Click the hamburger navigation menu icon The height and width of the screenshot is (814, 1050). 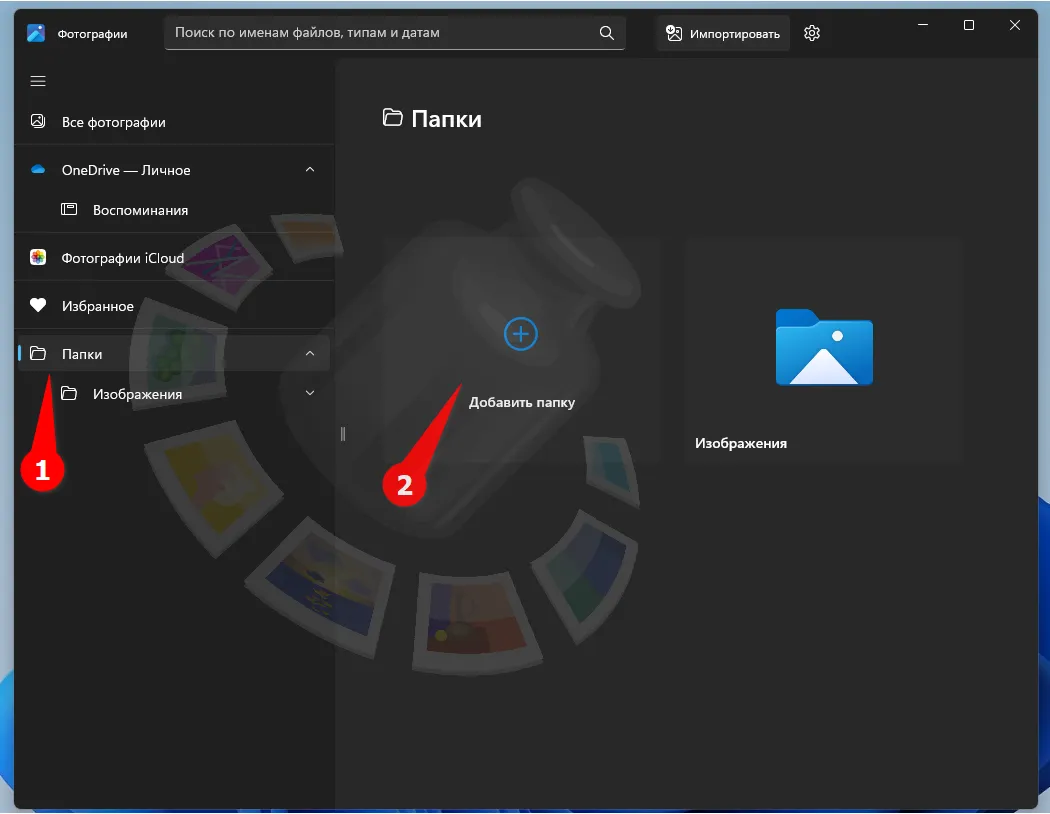click(x=38, y=81)
